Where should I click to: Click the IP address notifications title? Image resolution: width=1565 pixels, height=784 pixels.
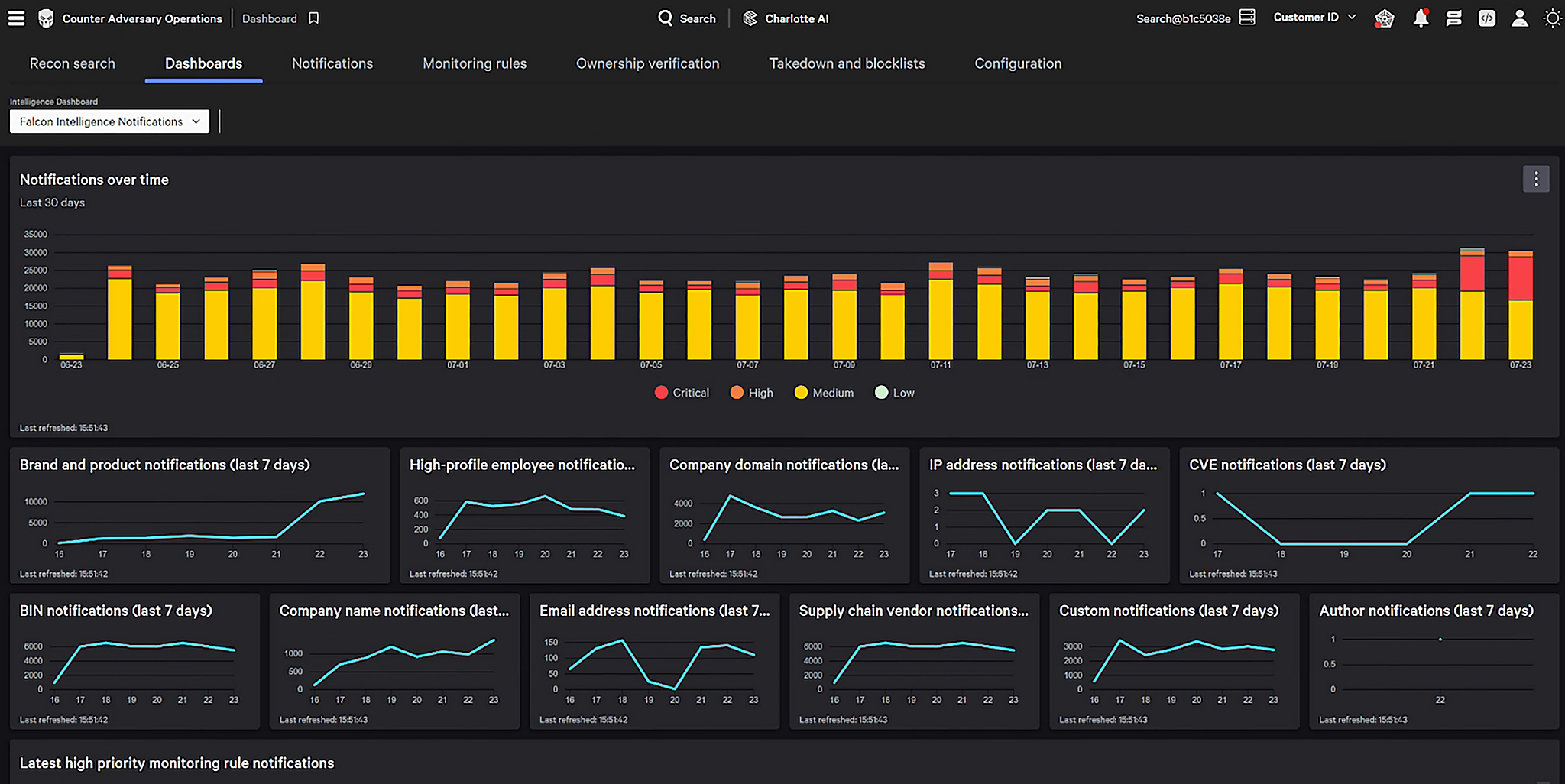click(x=1043, y=465)
